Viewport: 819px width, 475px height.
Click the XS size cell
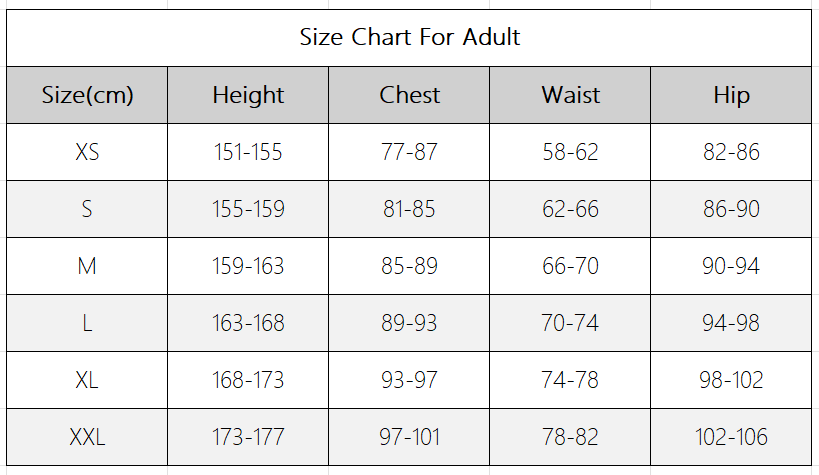coord(87,152)
